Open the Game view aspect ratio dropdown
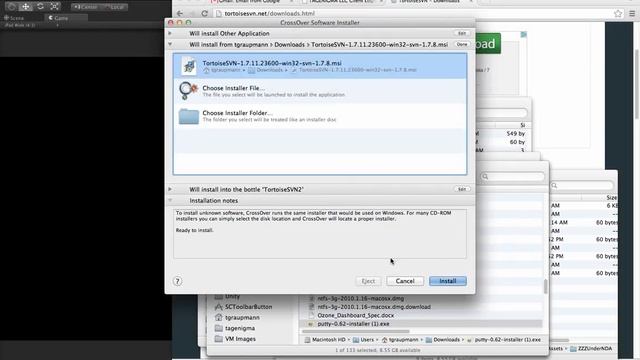 point(31,25)
